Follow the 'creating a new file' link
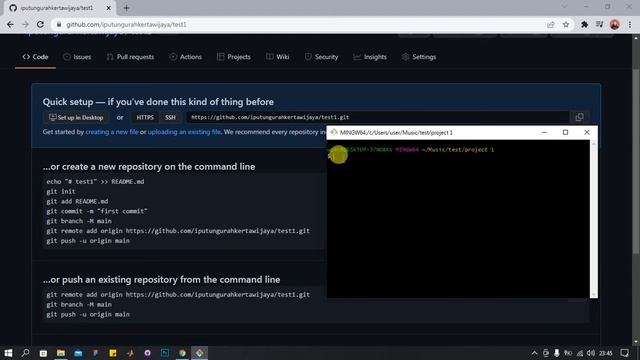The image size is (640, 360). tap(112, 132)
